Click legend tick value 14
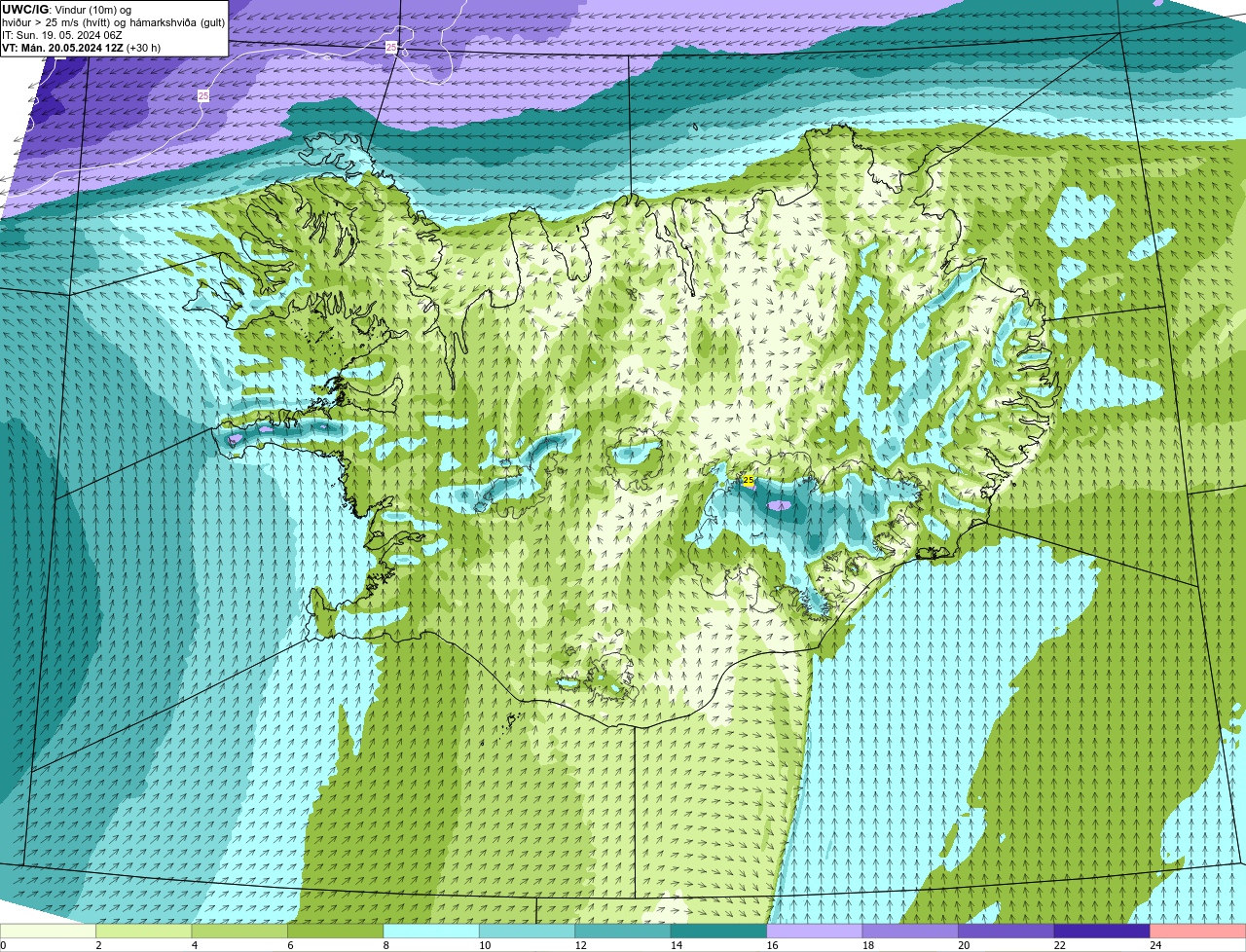The width and height of the screenshot is (1246, 952). 677,945
